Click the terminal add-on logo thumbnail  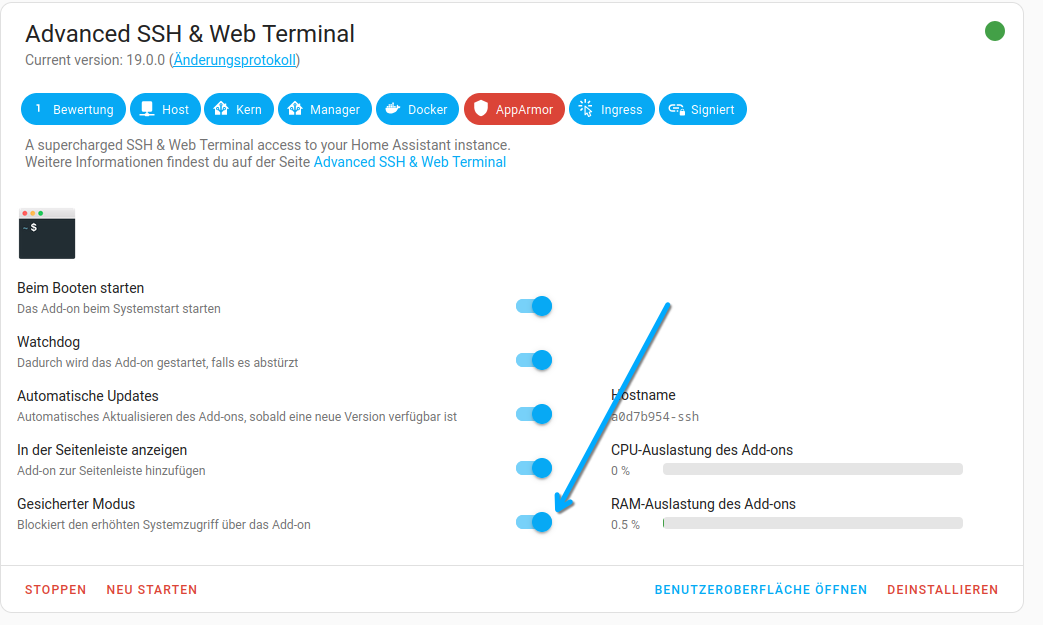coord(47,233)
